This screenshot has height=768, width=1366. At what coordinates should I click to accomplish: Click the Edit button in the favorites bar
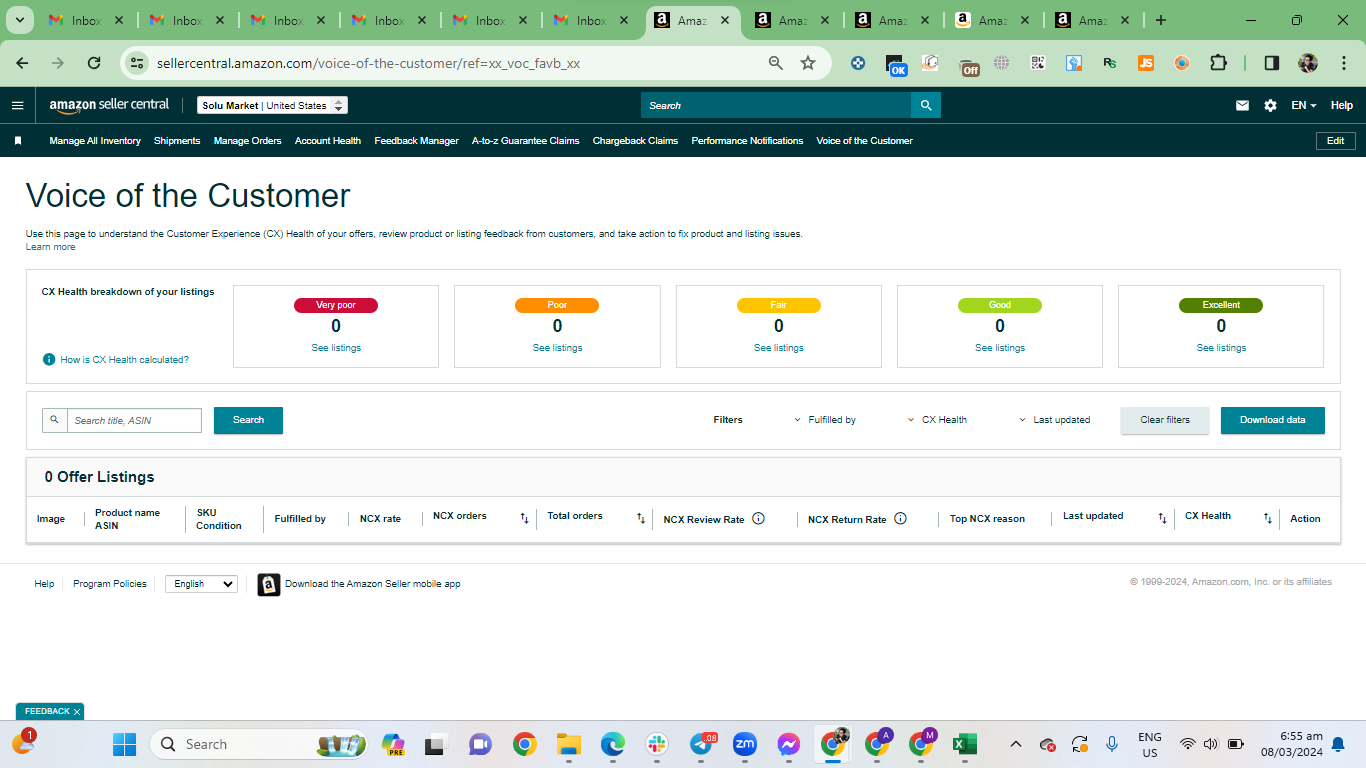1335,141
